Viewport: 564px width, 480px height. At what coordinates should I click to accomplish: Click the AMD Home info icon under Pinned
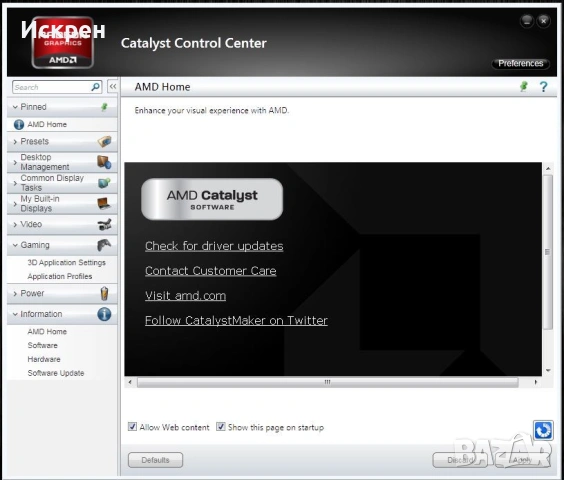[x=19, y=124]
